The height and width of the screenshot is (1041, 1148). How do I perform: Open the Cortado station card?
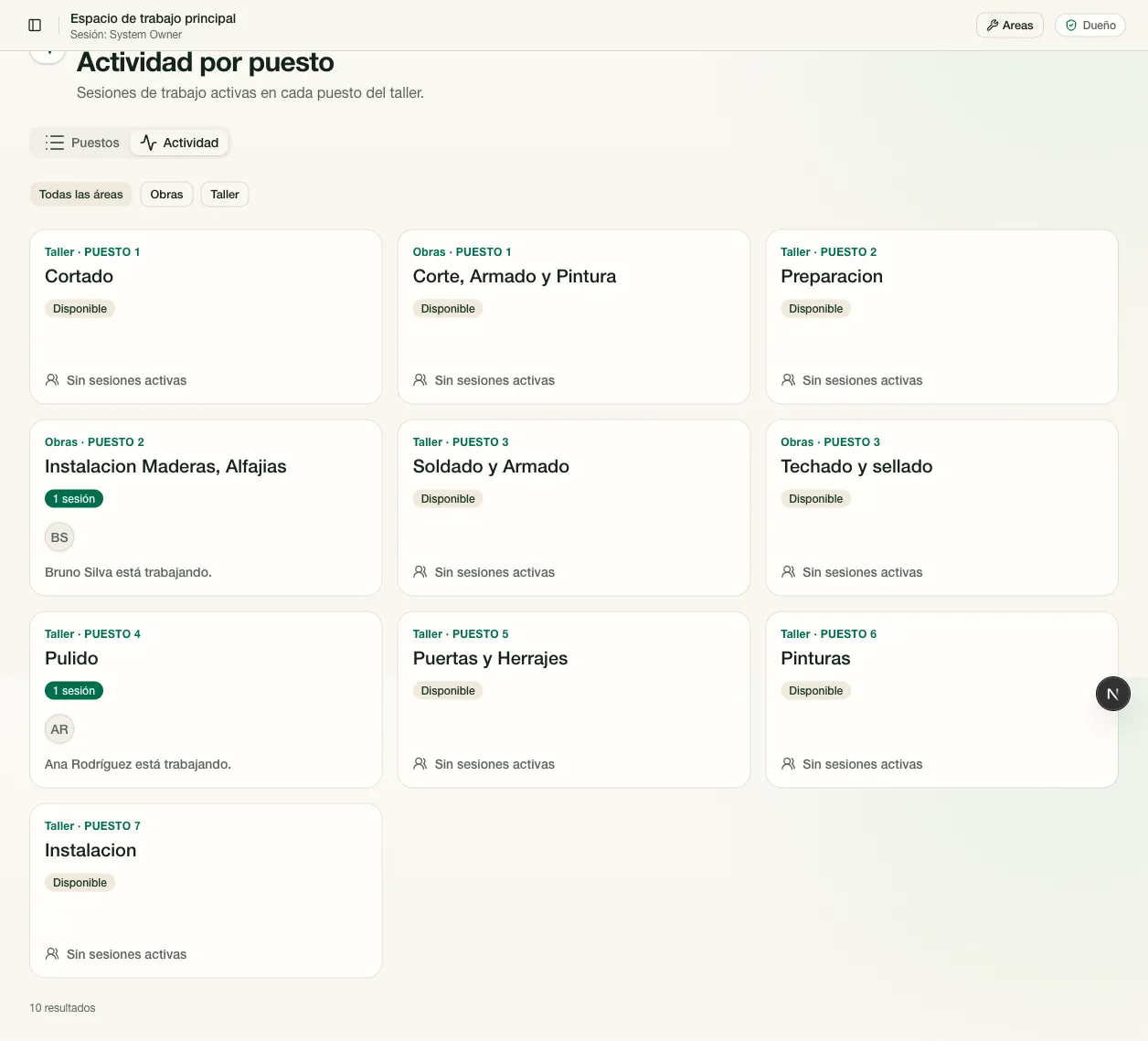click(206, 316)
